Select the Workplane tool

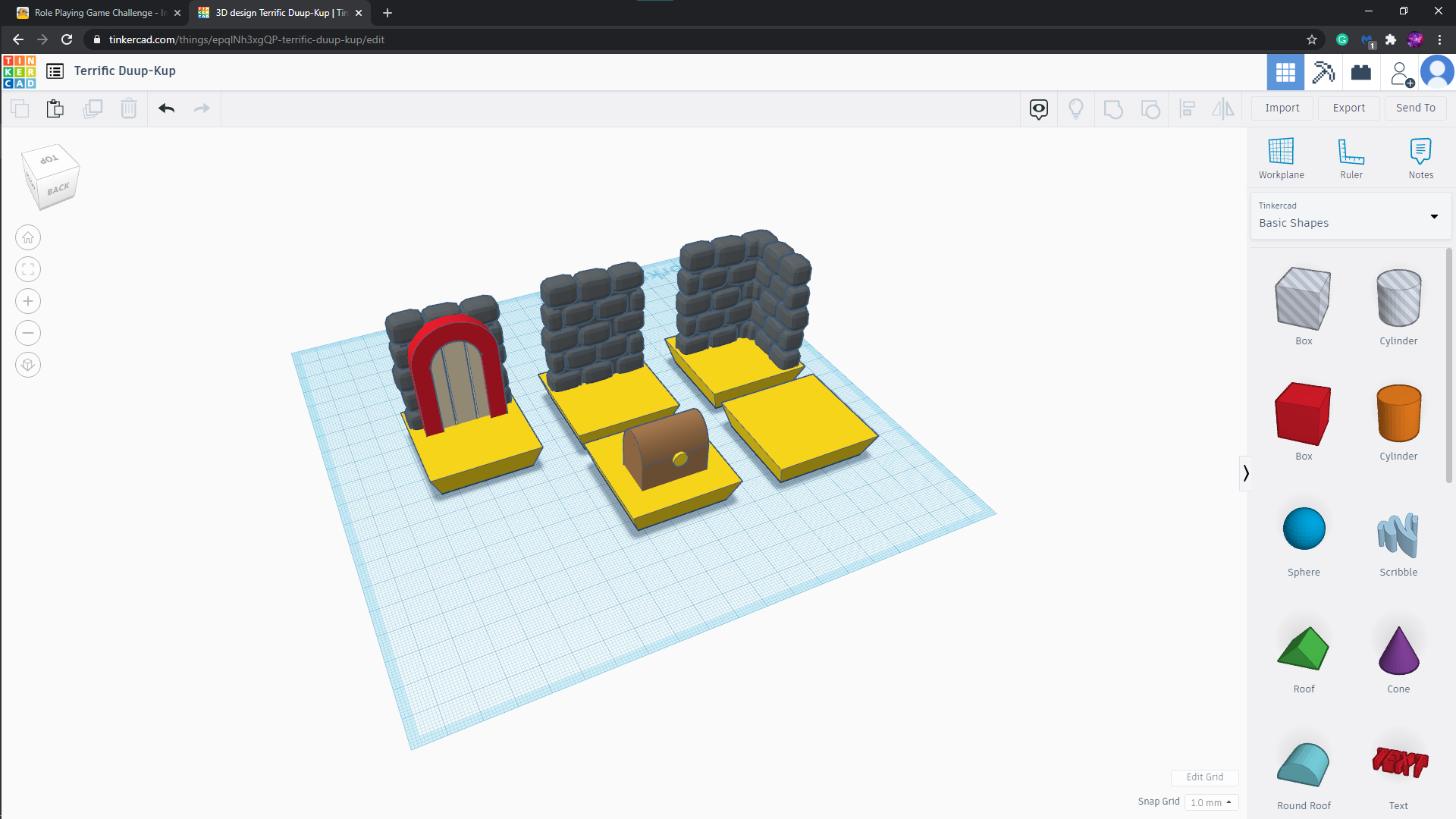(1282, 158)
